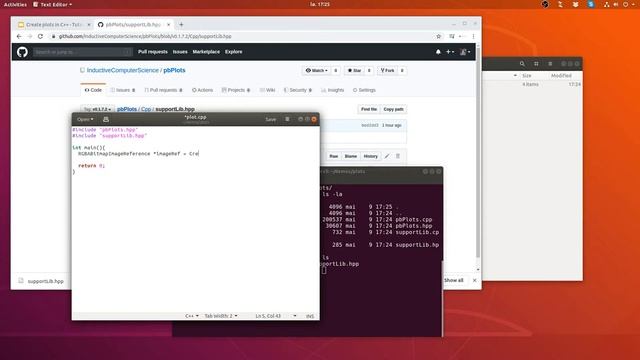Search in the file manager window
The image size is (640, 360).
coord(522,64)
